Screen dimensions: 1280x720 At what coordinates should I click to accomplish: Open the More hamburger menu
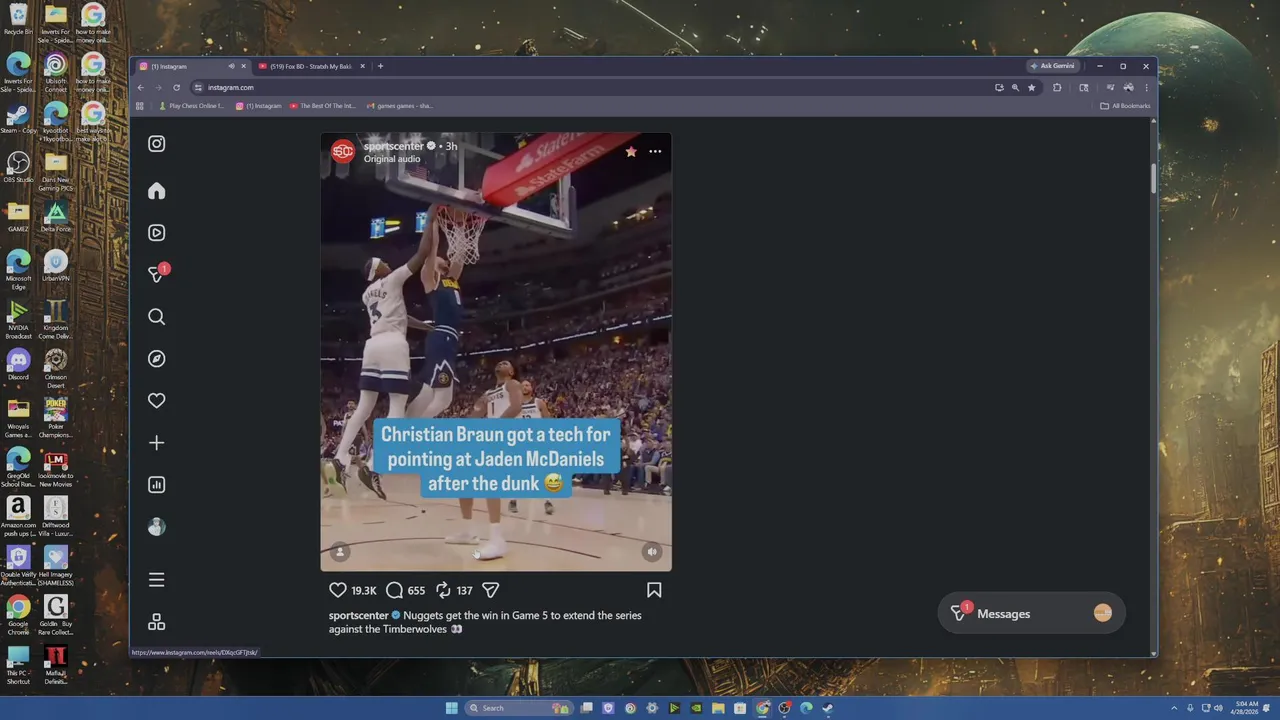157,580
